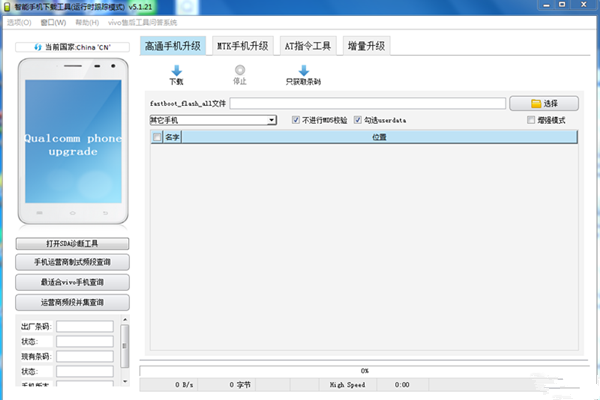The image size is (600, 400).
Task: Switch to MTK手机升级 tab
Action: click(243, 46)
